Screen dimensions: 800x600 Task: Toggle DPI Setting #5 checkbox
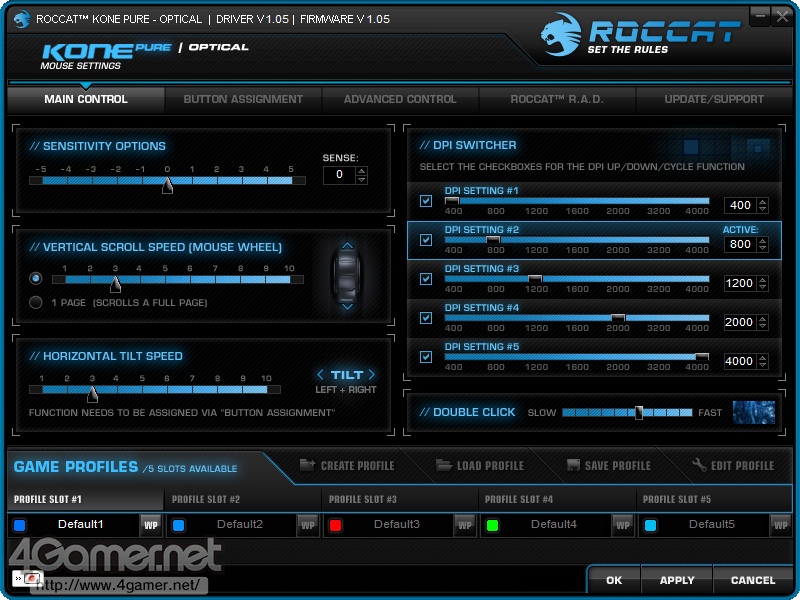point(426,357)
